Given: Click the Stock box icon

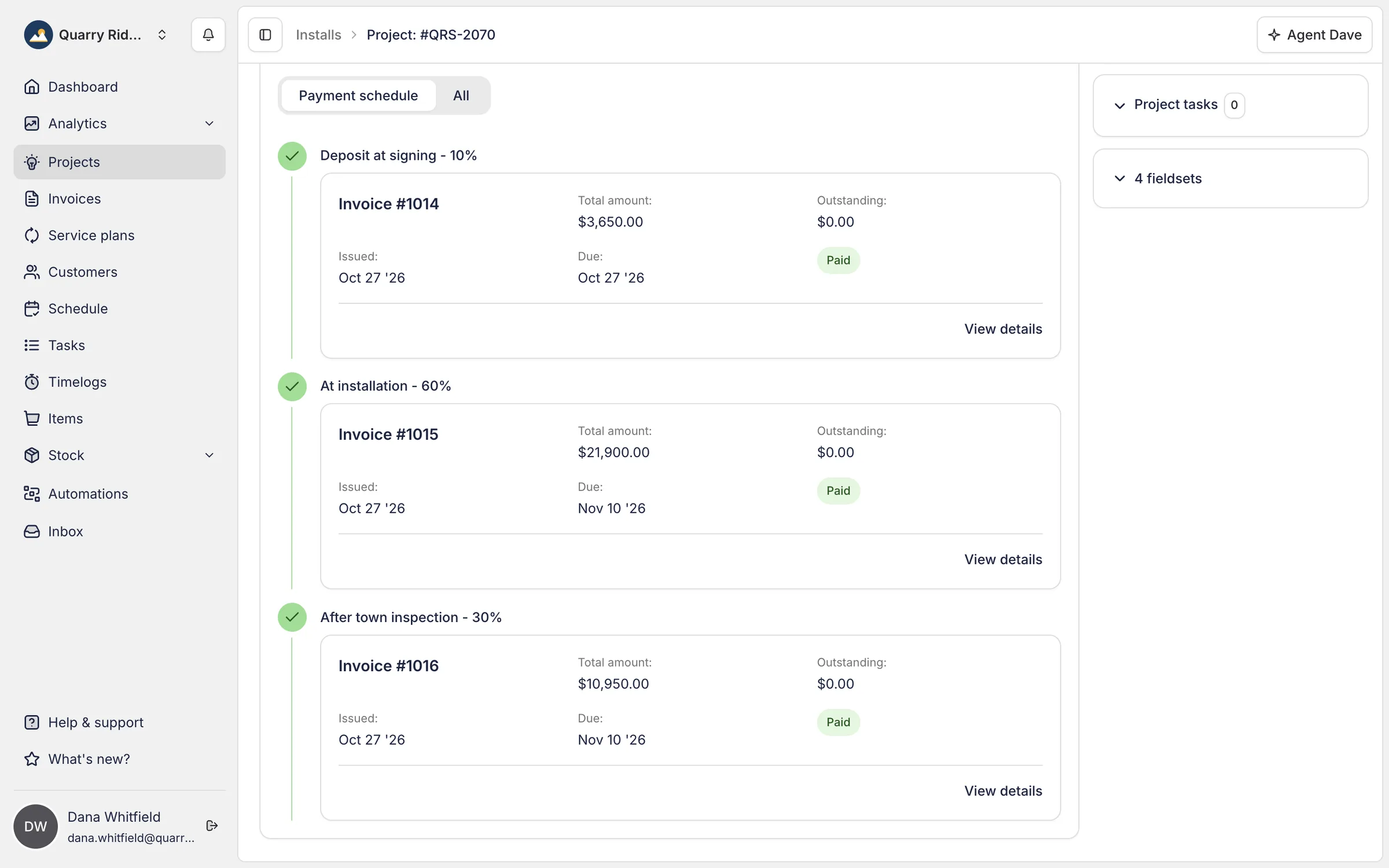Looking at the screenshot, I should click(32, 455).
